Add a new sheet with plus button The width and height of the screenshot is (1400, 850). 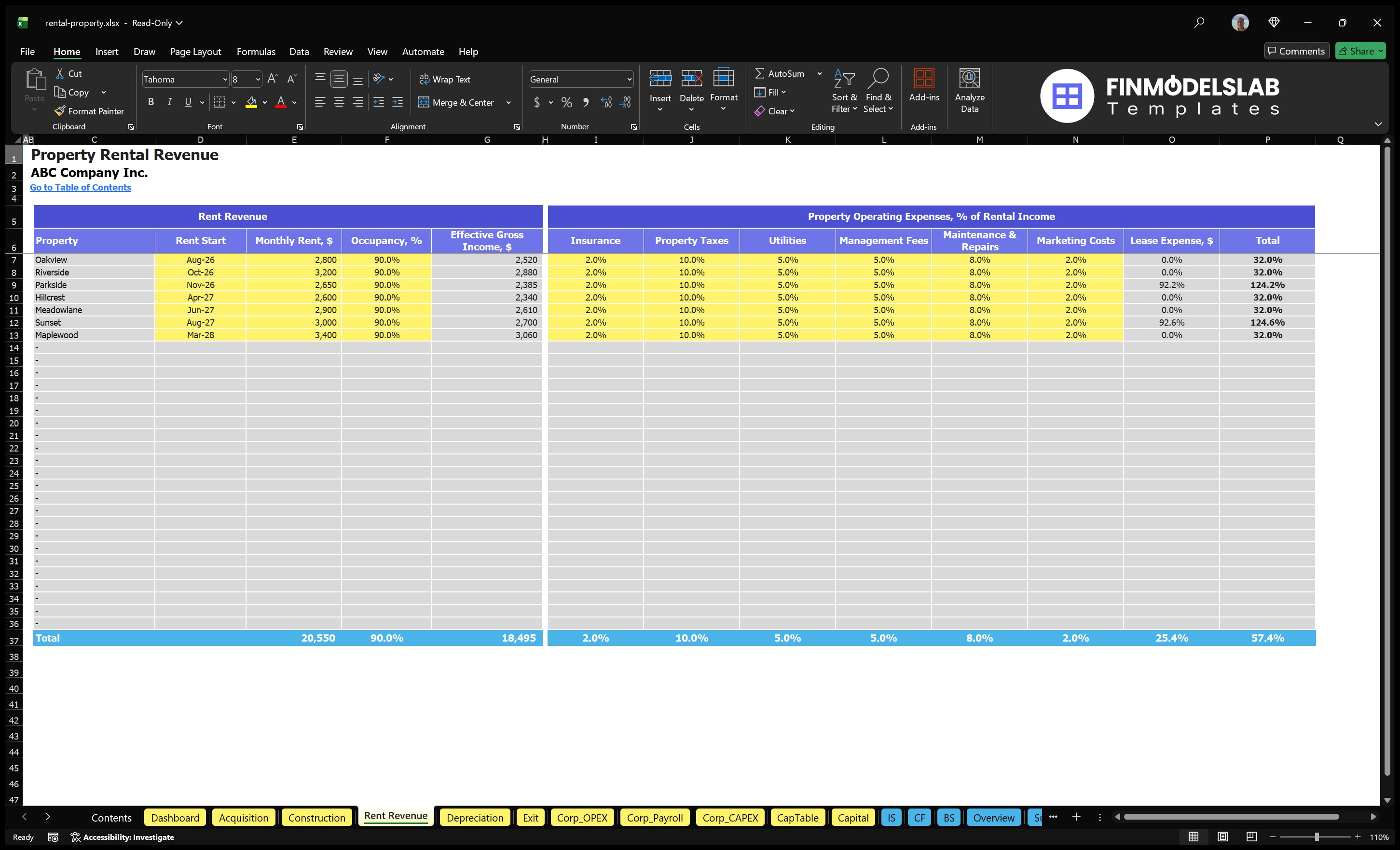coord(1076,817)
